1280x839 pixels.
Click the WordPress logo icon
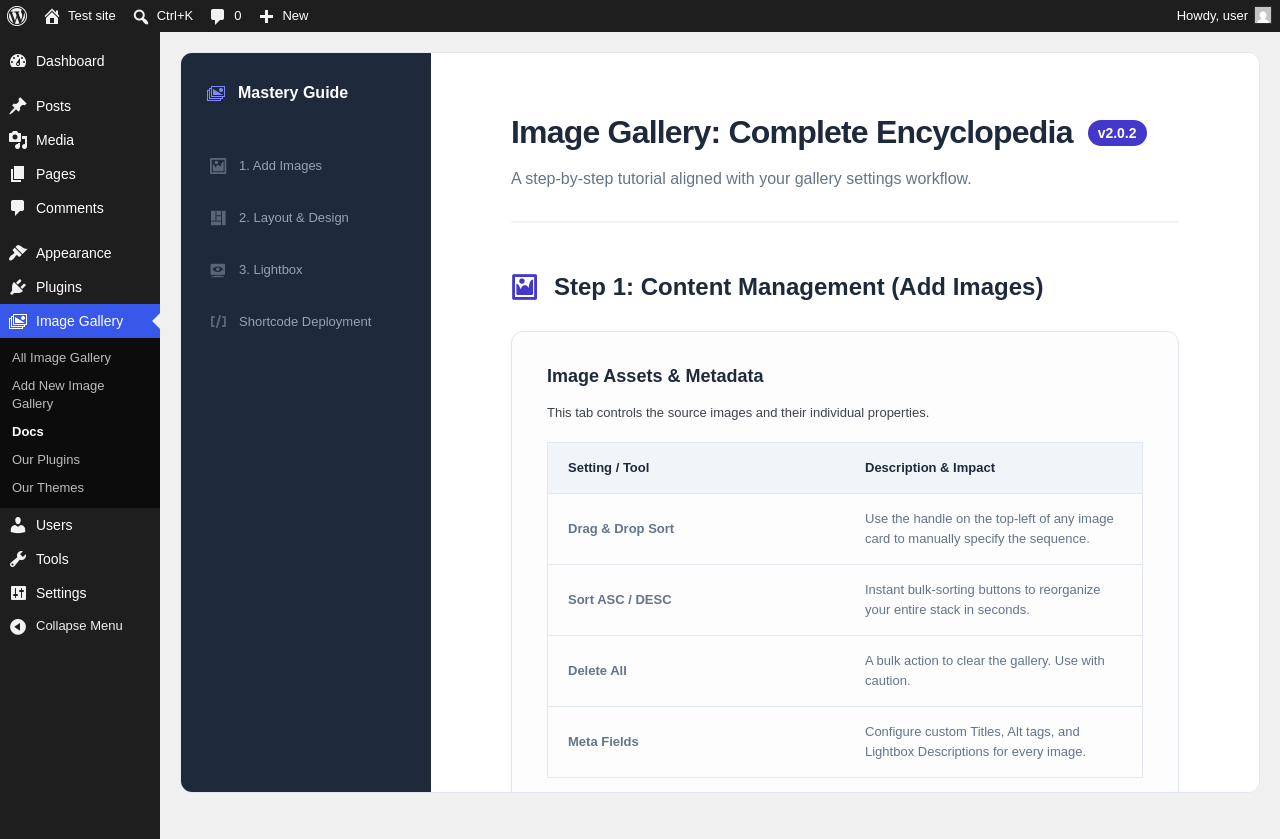17,16
